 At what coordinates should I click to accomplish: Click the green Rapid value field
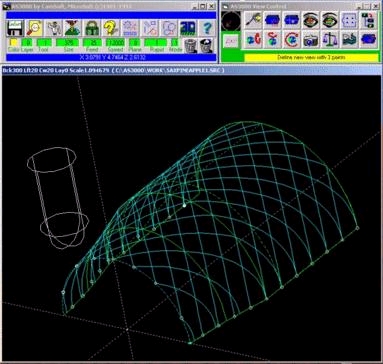[x=156, y=43]
